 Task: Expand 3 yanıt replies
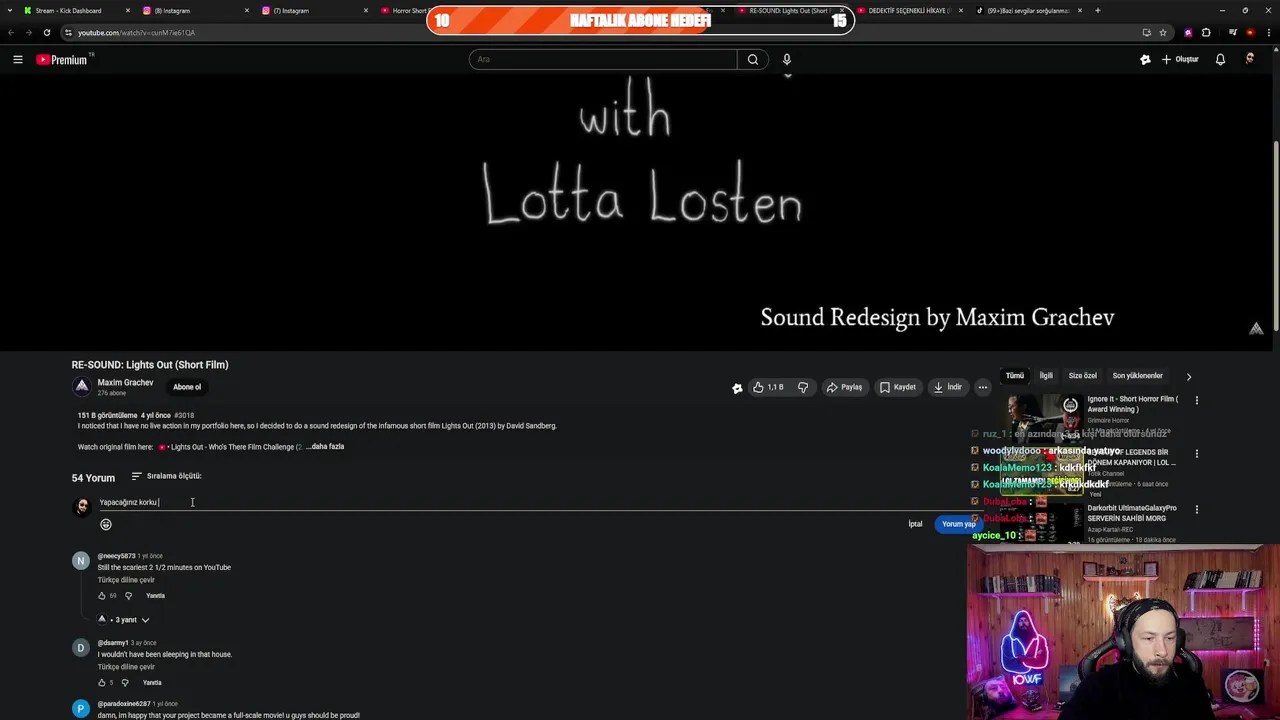point(124,620)
